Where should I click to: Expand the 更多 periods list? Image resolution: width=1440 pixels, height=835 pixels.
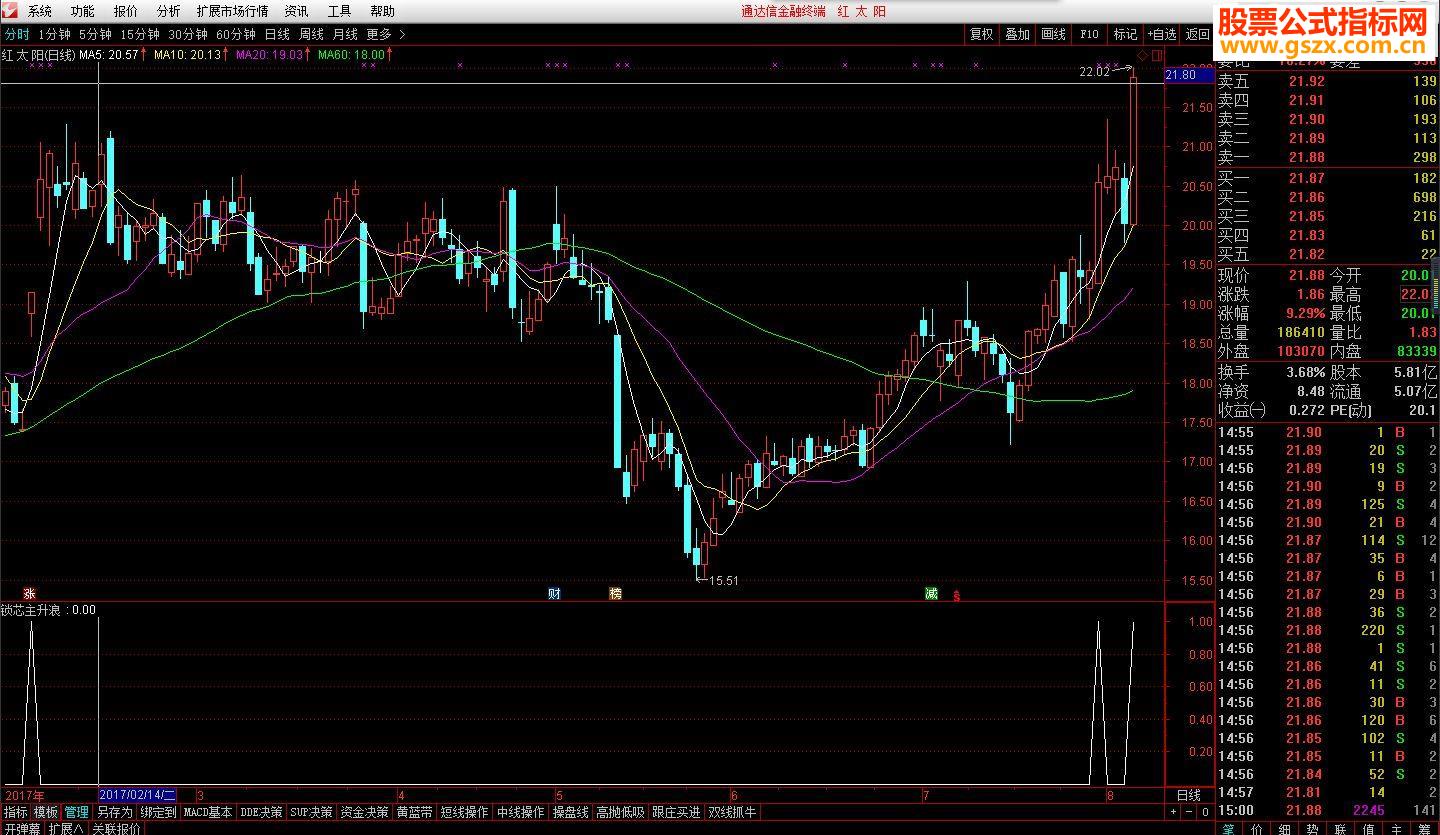[385, 34]
